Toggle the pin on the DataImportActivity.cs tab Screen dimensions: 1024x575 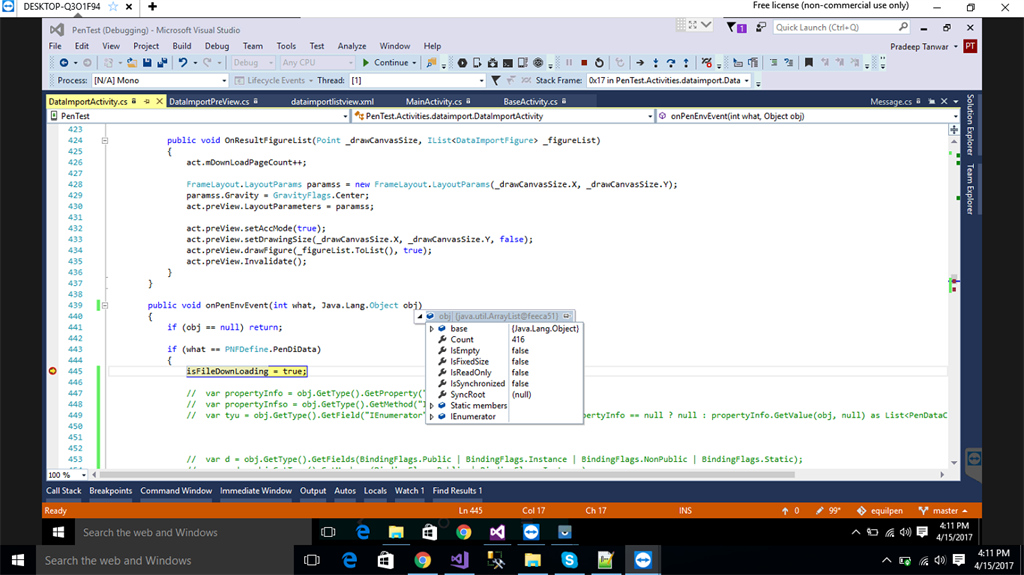pyautogui.click(x=147, y=101)
